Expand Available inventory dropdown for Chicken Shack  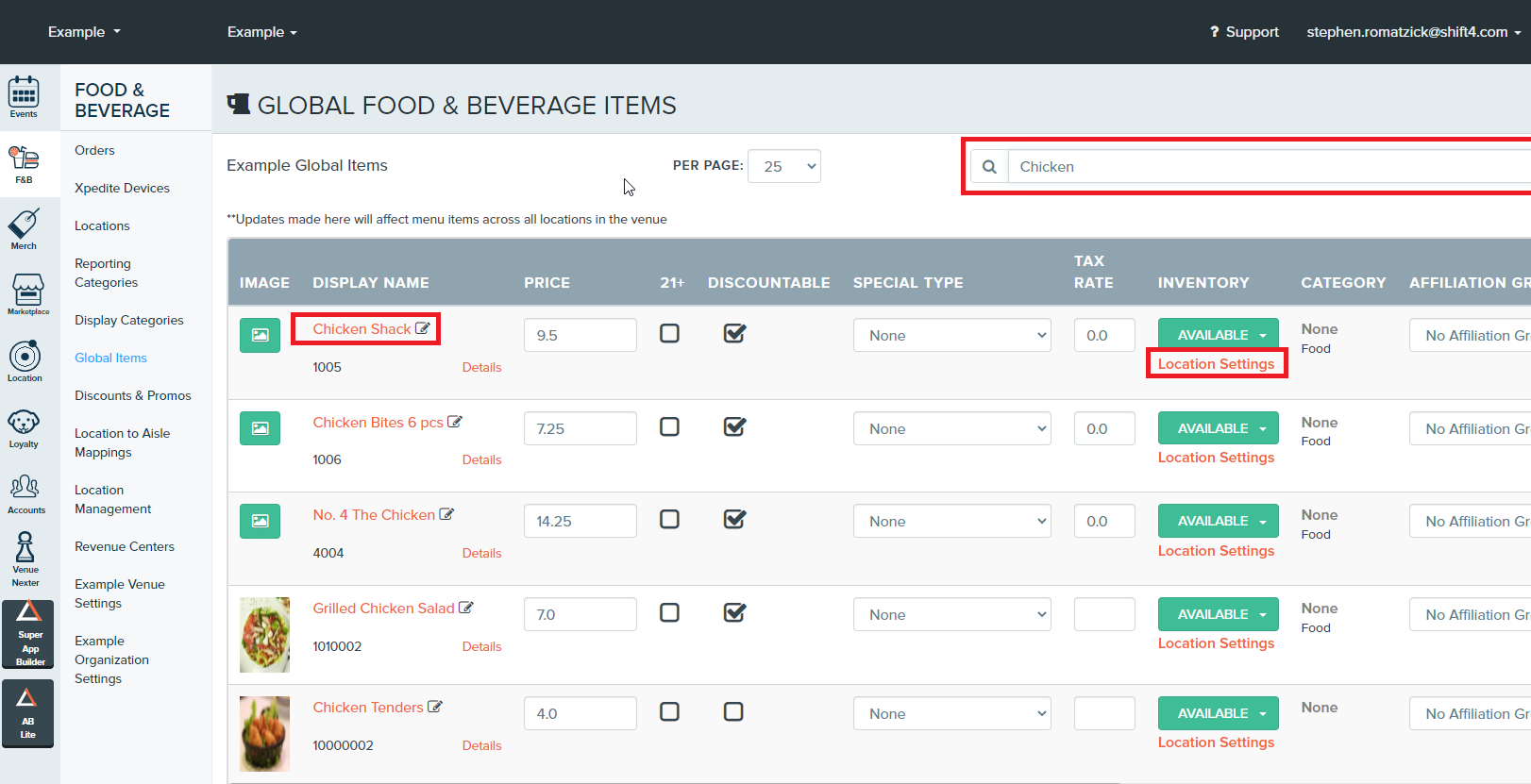pyautogui.click(x=1219, y=335)
